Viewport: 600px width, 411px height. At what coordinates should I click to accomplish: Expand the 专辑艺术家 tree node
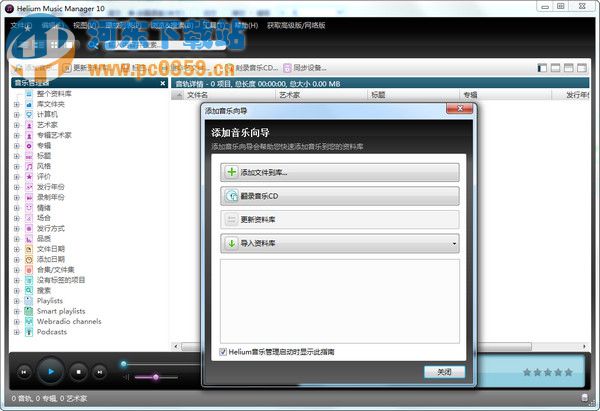pyautogui.click(x=16, y=135)
